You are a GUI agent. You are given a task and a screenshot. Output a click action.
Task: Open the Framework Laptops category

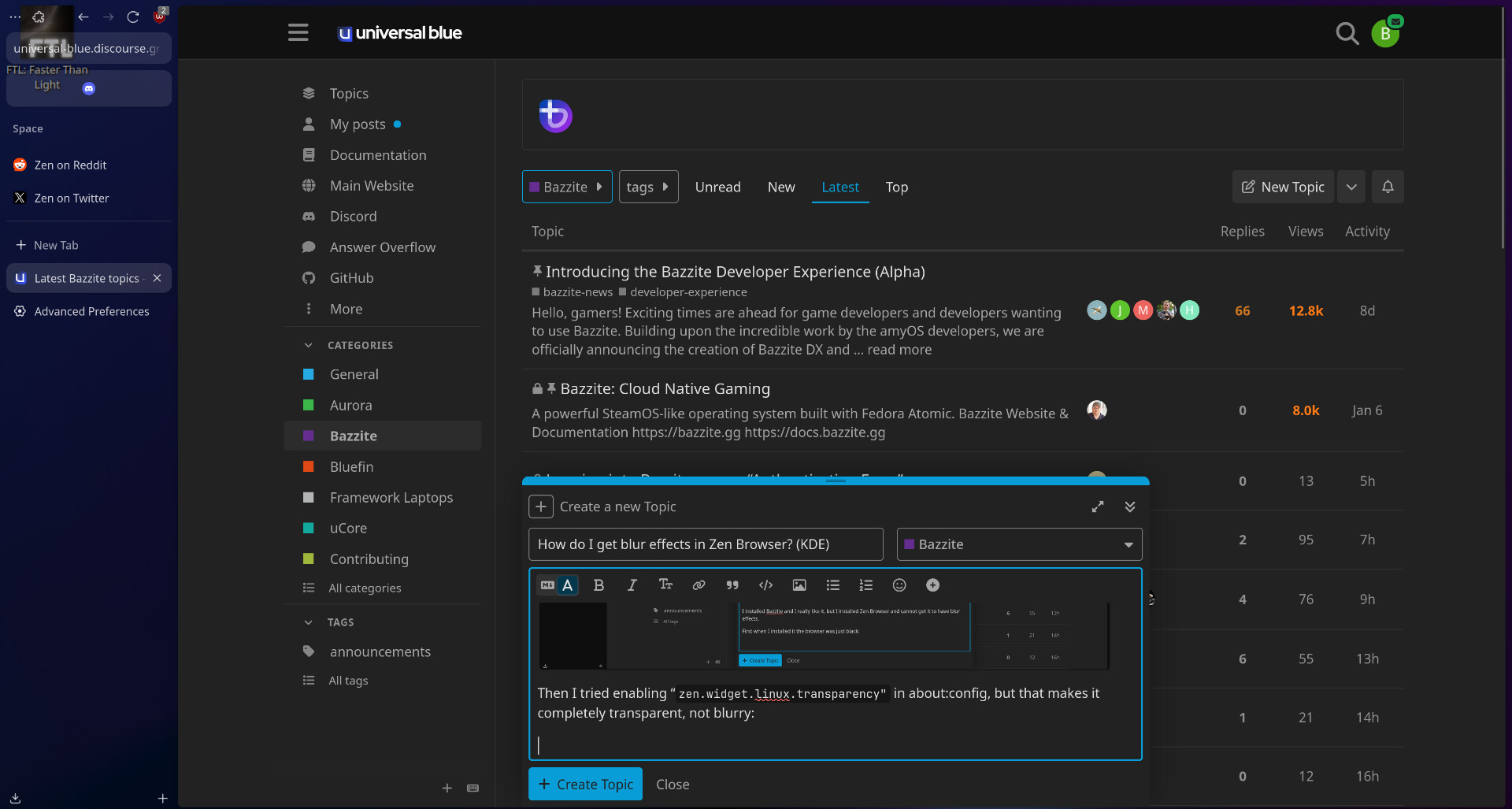point(391,497)
